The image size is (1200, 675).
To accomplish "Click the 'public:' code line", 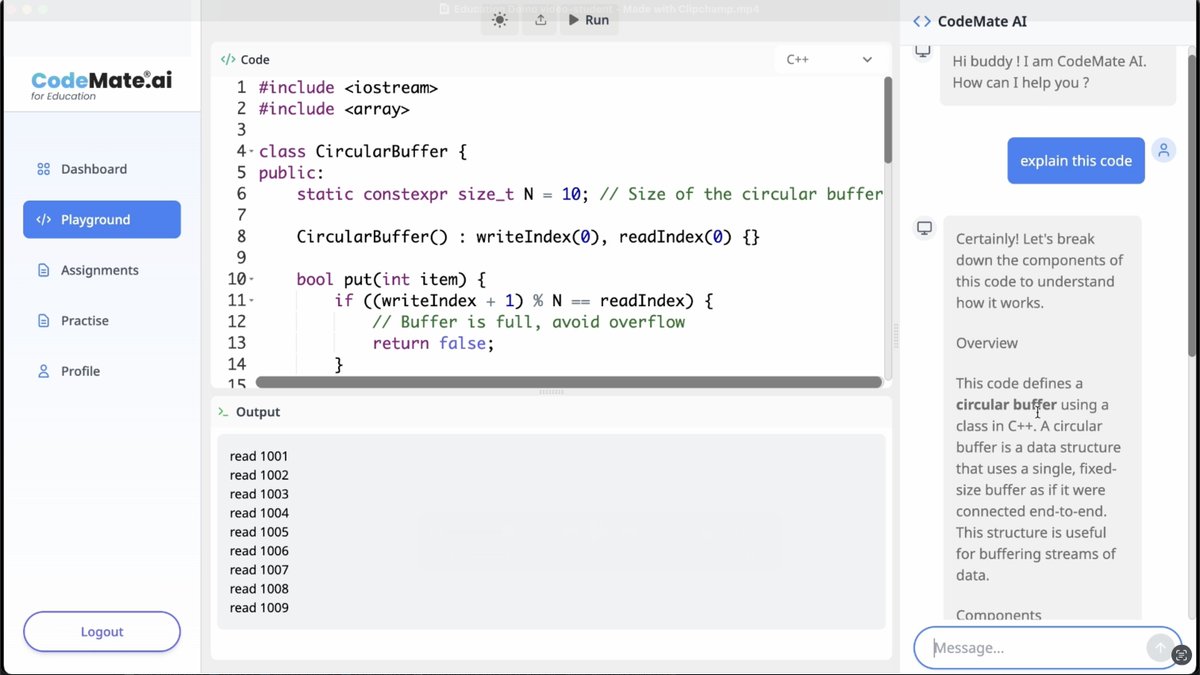I will (x=292, y=173).
